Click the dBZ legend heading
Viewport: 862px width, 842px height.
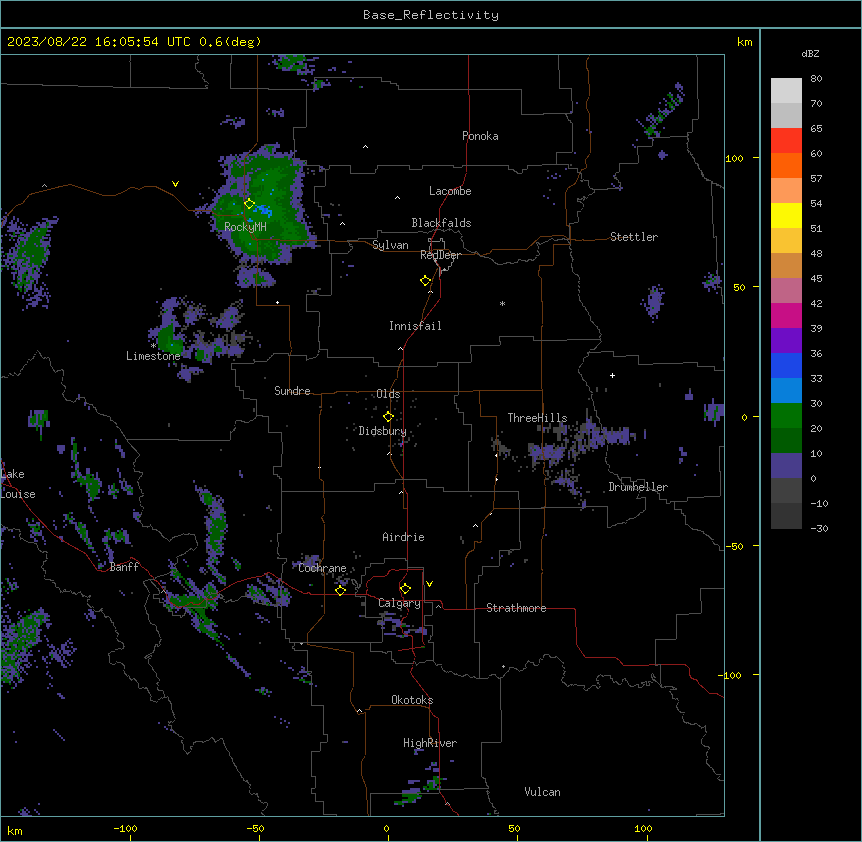pyautogui.click(x=810, y=54)
